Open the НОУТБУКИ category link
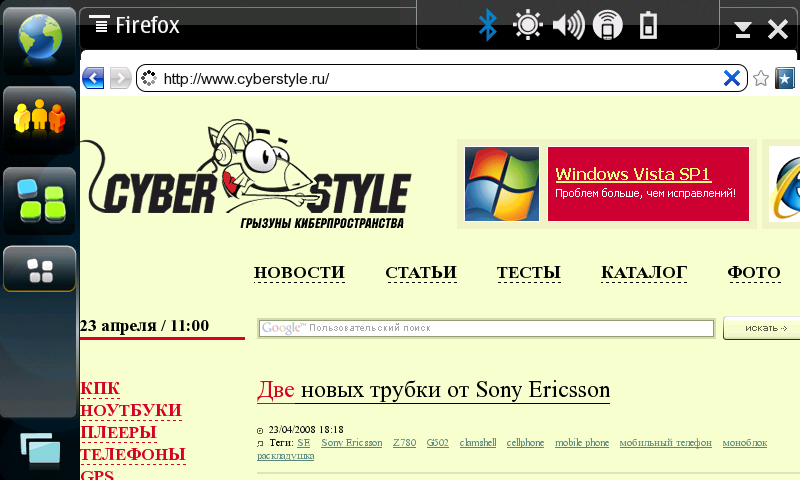Image resolution: width=800 pixels, height=480 pixels. [x=131, y=411]
